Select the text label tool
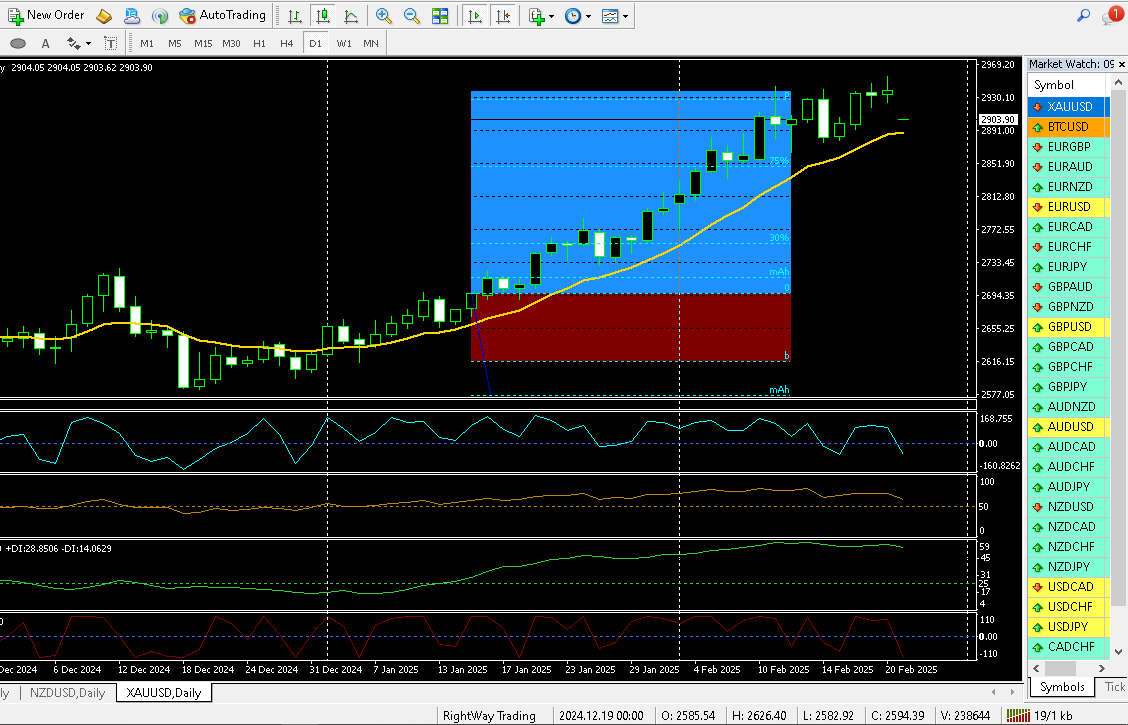 tap(45, 43)
